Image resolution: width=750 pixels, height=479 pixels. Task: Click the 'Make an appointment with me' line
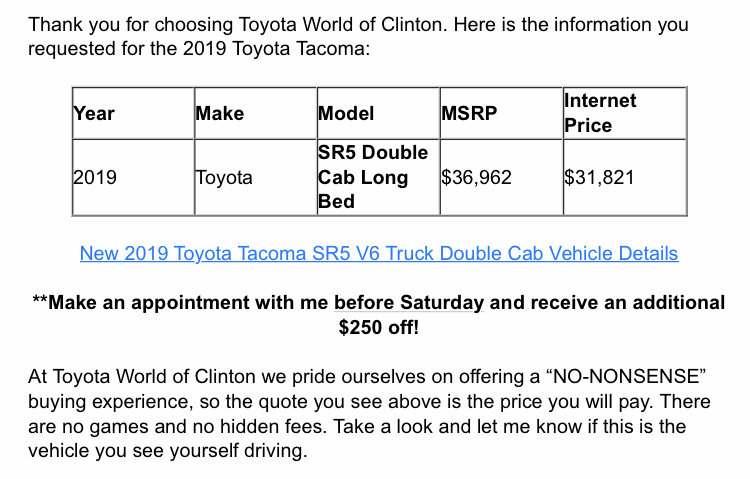pyautogui.click(x=378, y=303)
